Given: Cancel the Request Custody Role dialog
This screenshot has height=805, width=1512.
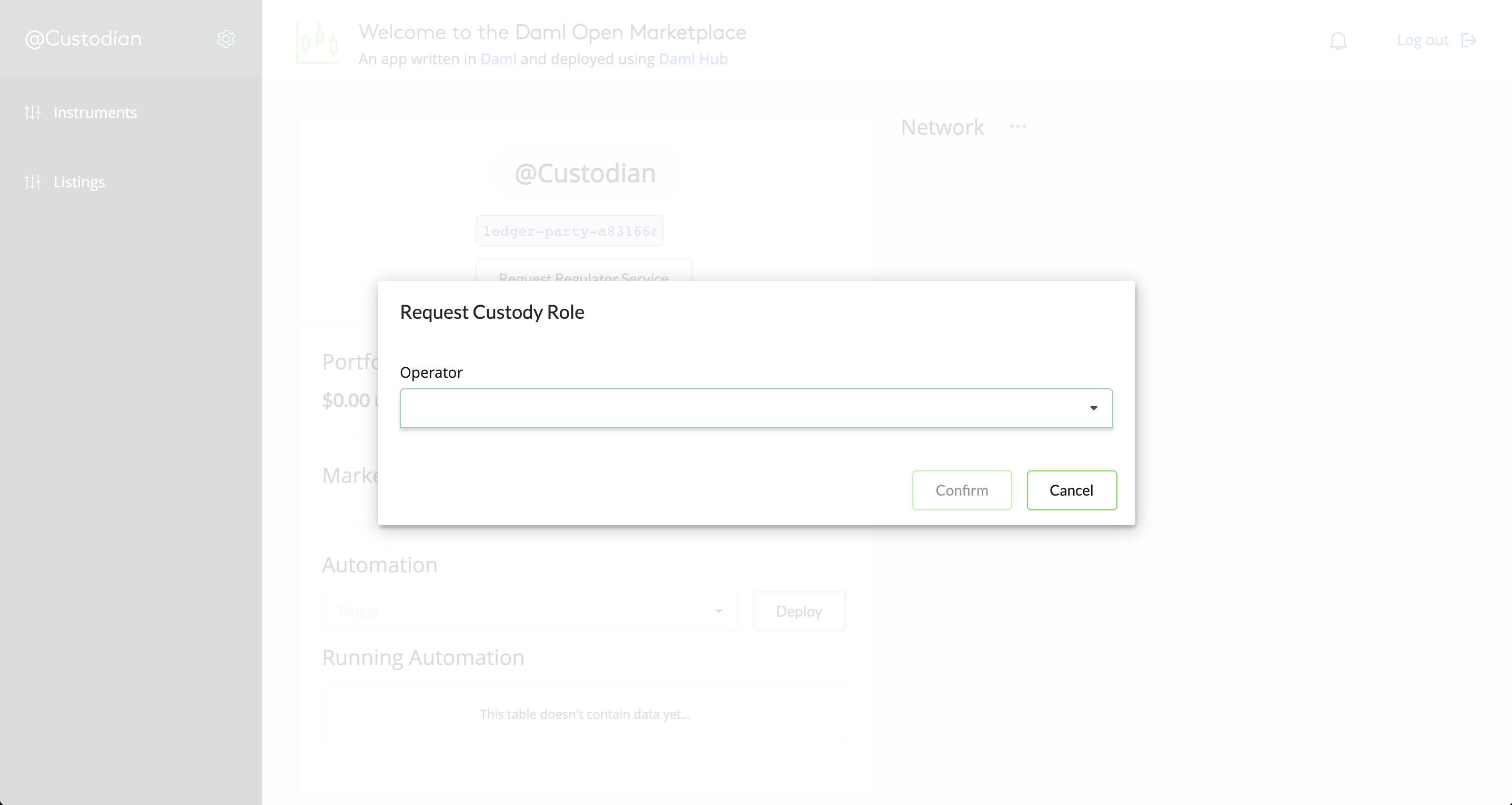Looking at the screenshot, I should coord(1071,490).
